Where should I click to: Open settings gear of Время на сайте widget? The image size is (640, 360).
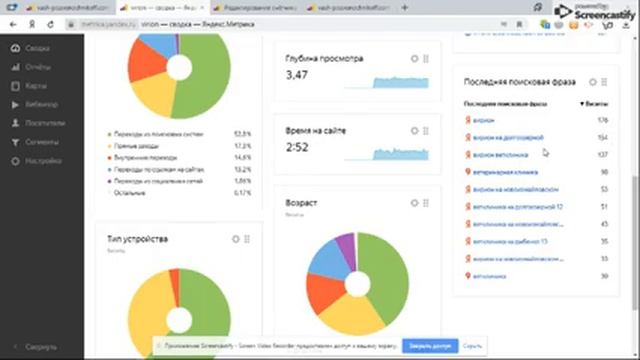(414, 131)
